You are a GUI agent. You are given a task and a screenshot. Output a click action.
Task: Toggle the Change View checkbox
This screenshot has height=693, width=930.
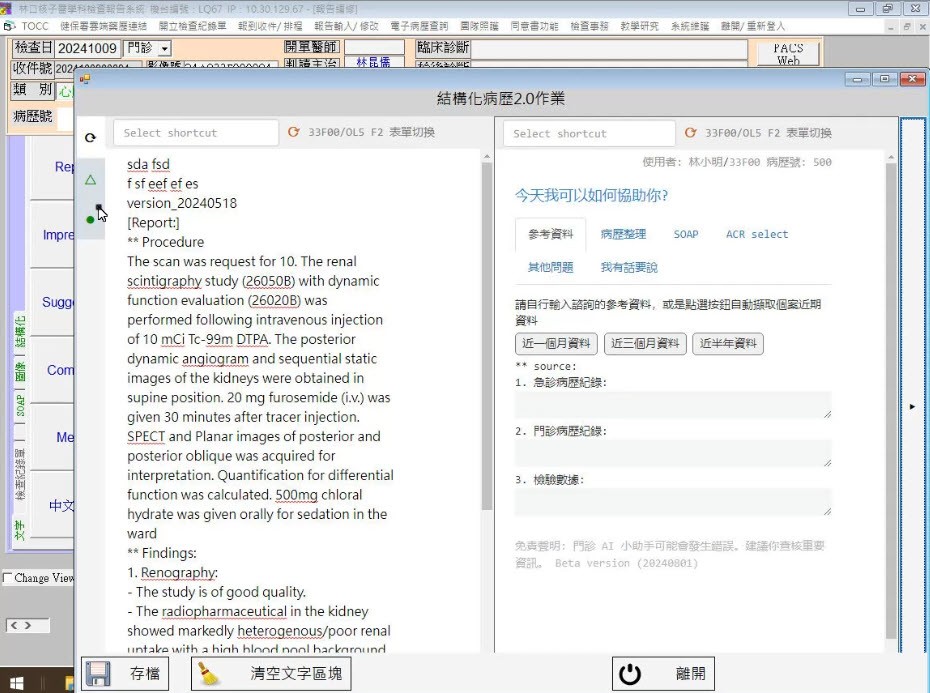[8, 578]
